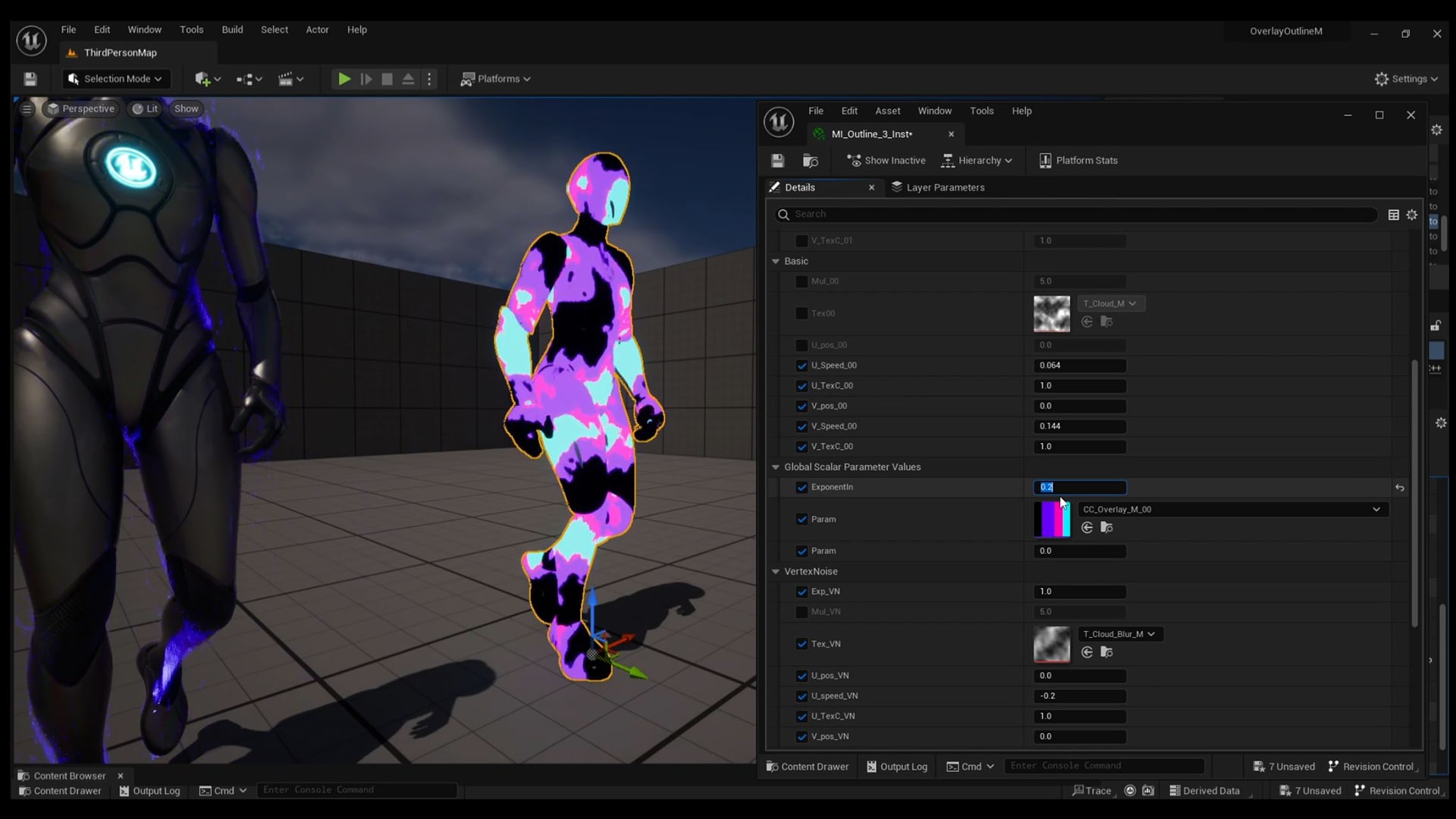Click the Play button in toolbar
1456x819 pixels.
(344, 78)
